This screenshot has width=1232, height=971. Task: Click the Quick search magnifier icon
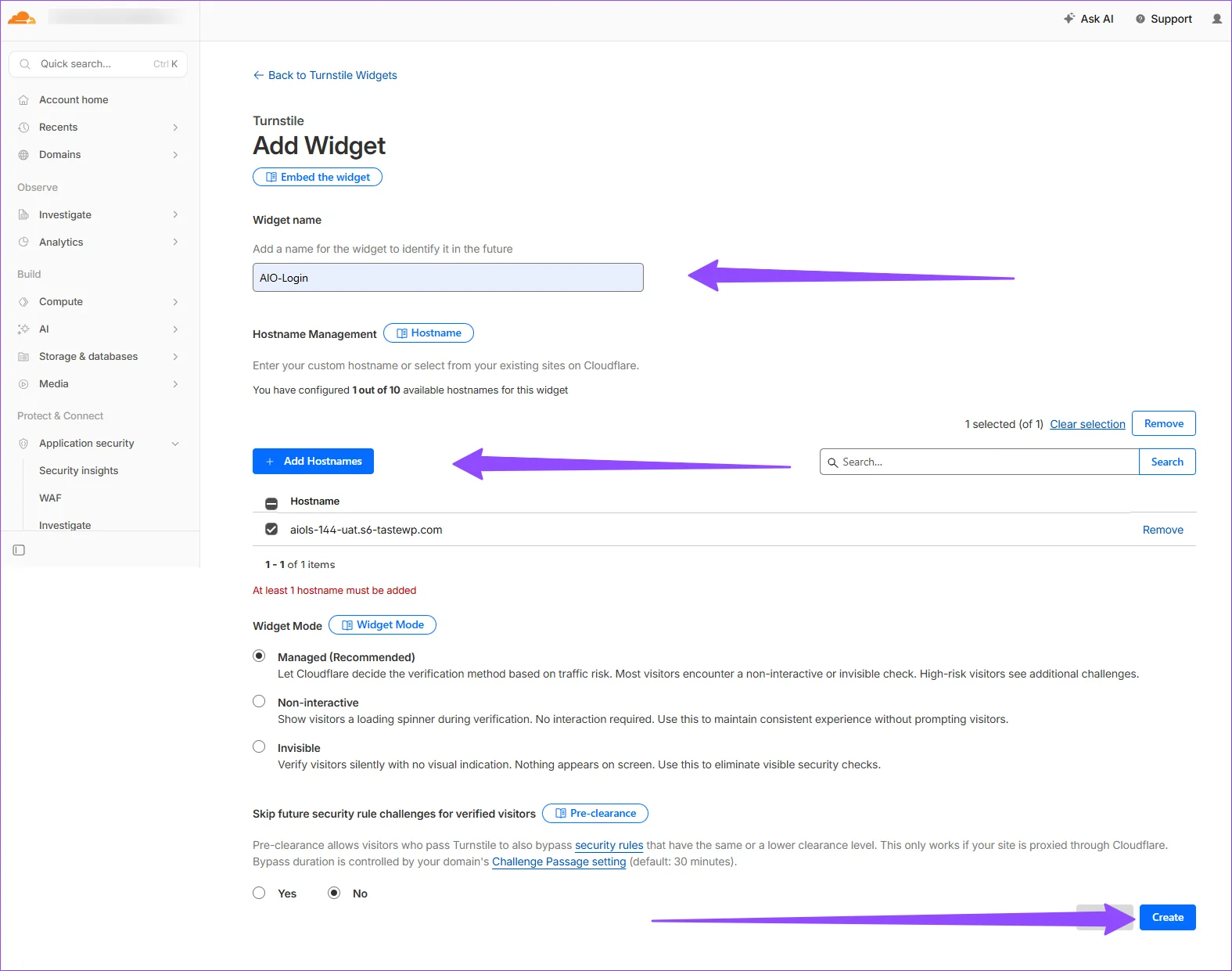[x=25, y=64]
